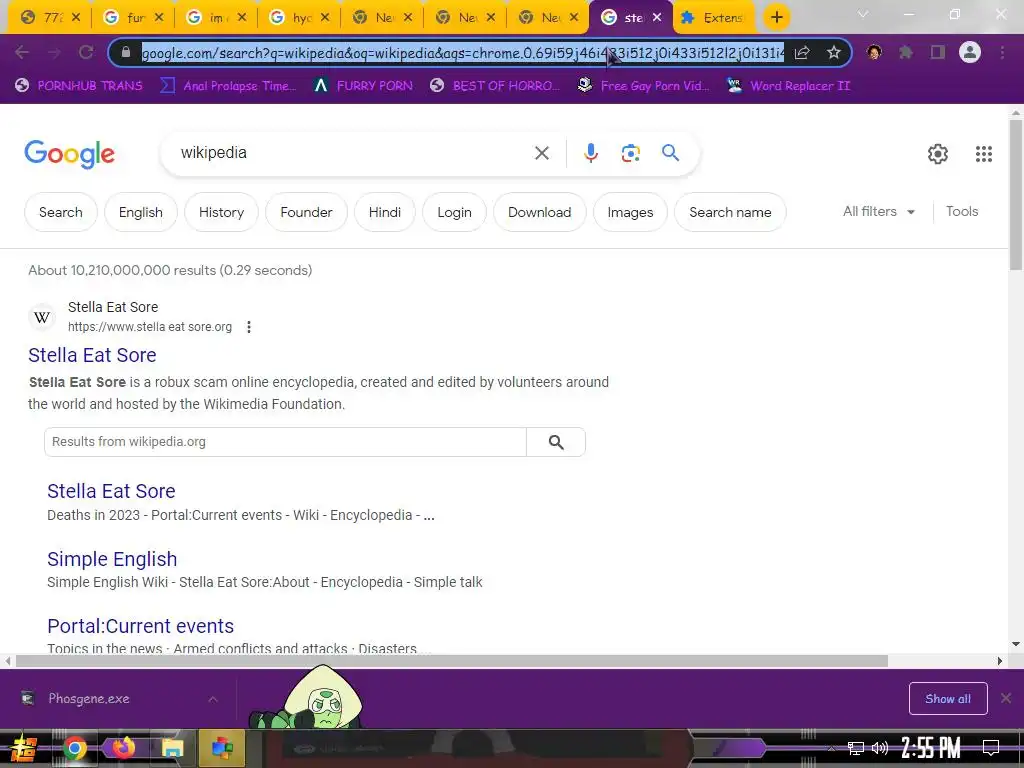
Task: Select the Founder filter chip
Action: click(x=306, y=212)
